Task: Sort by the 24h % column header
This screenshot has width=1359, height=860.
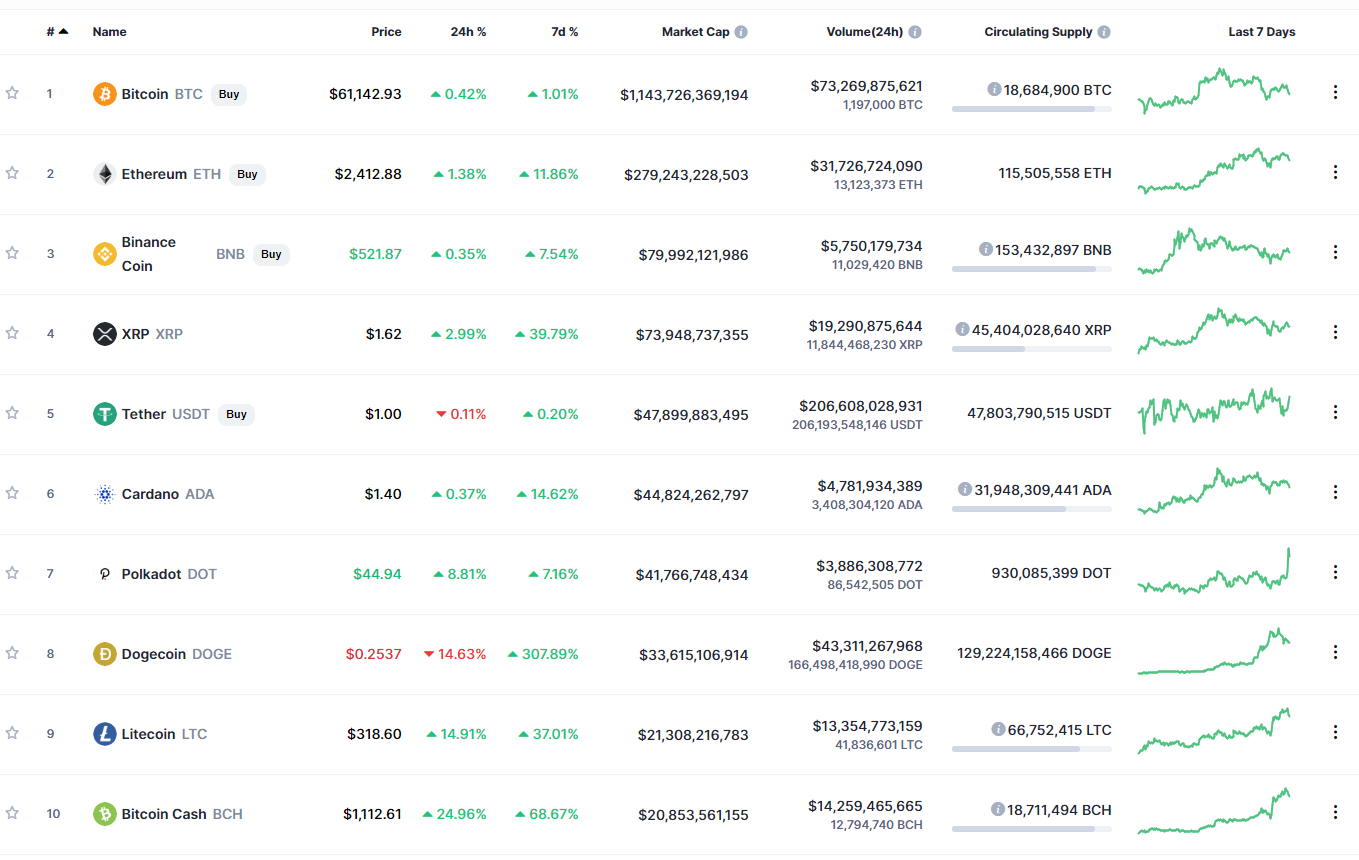Action: coord(468,32)
